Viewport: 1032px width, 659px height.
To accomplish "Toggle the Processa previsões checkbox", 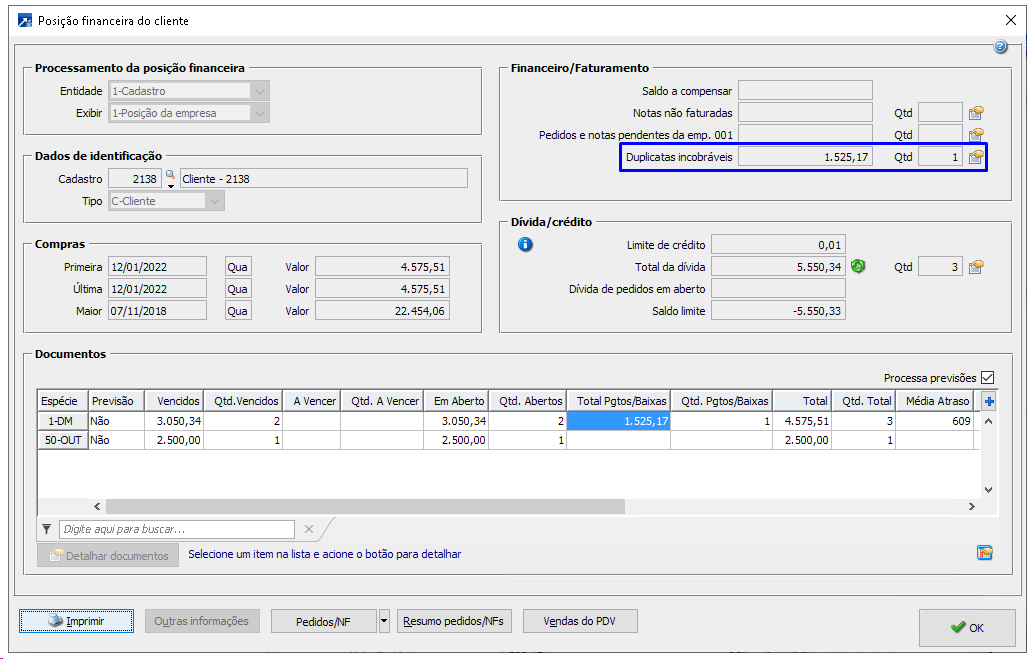I will (988, 378).
